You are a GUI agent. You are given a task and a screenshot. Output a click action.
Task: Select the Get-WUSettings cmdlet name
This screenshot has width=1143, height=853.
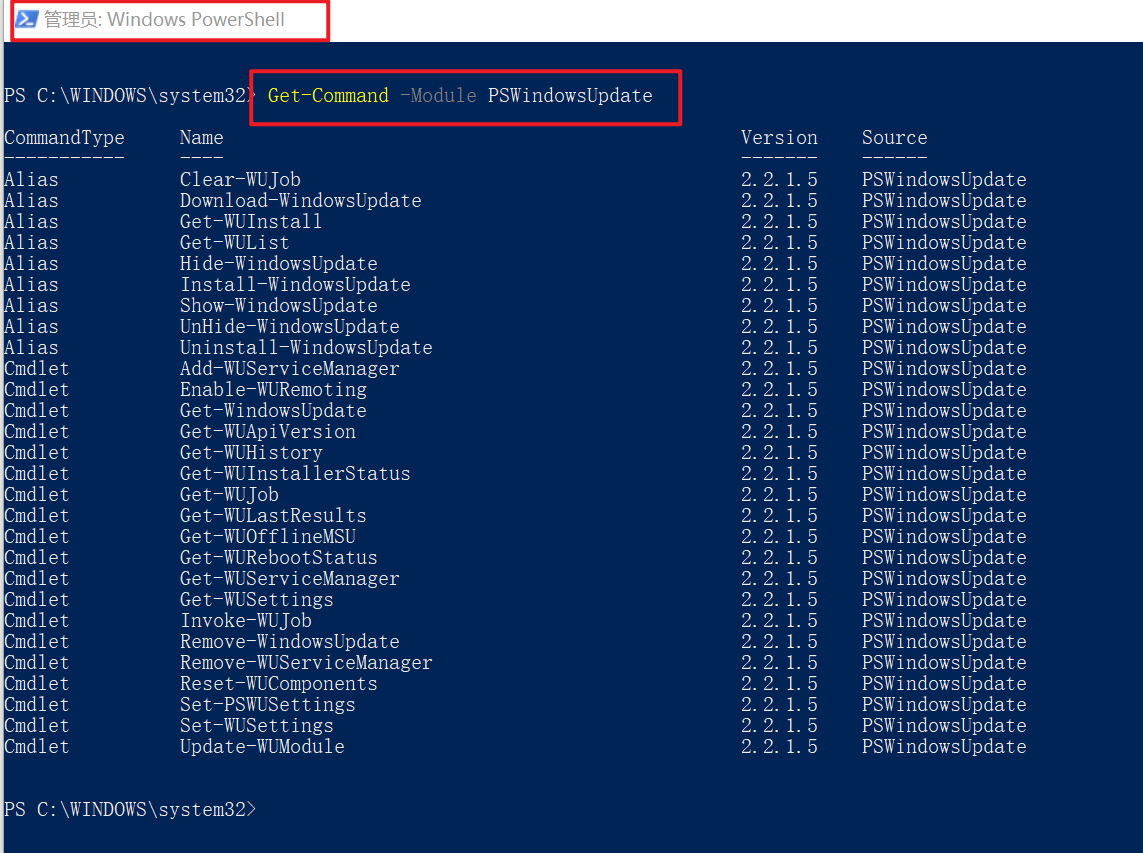(257, 600)
